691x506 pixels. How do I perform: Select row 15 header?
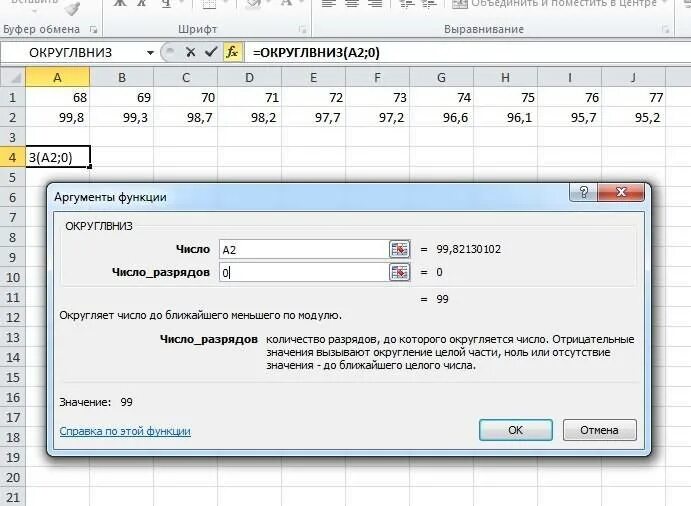(13, 378)
